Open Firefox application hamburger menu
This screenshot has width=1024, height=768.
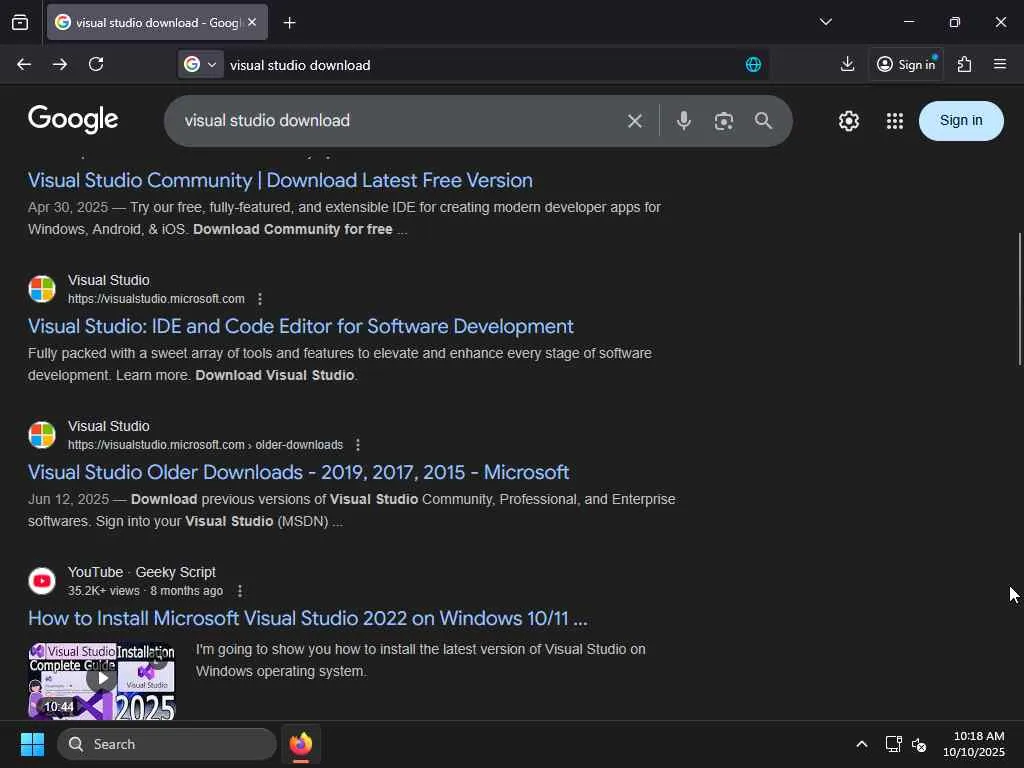coord(1000,64)
